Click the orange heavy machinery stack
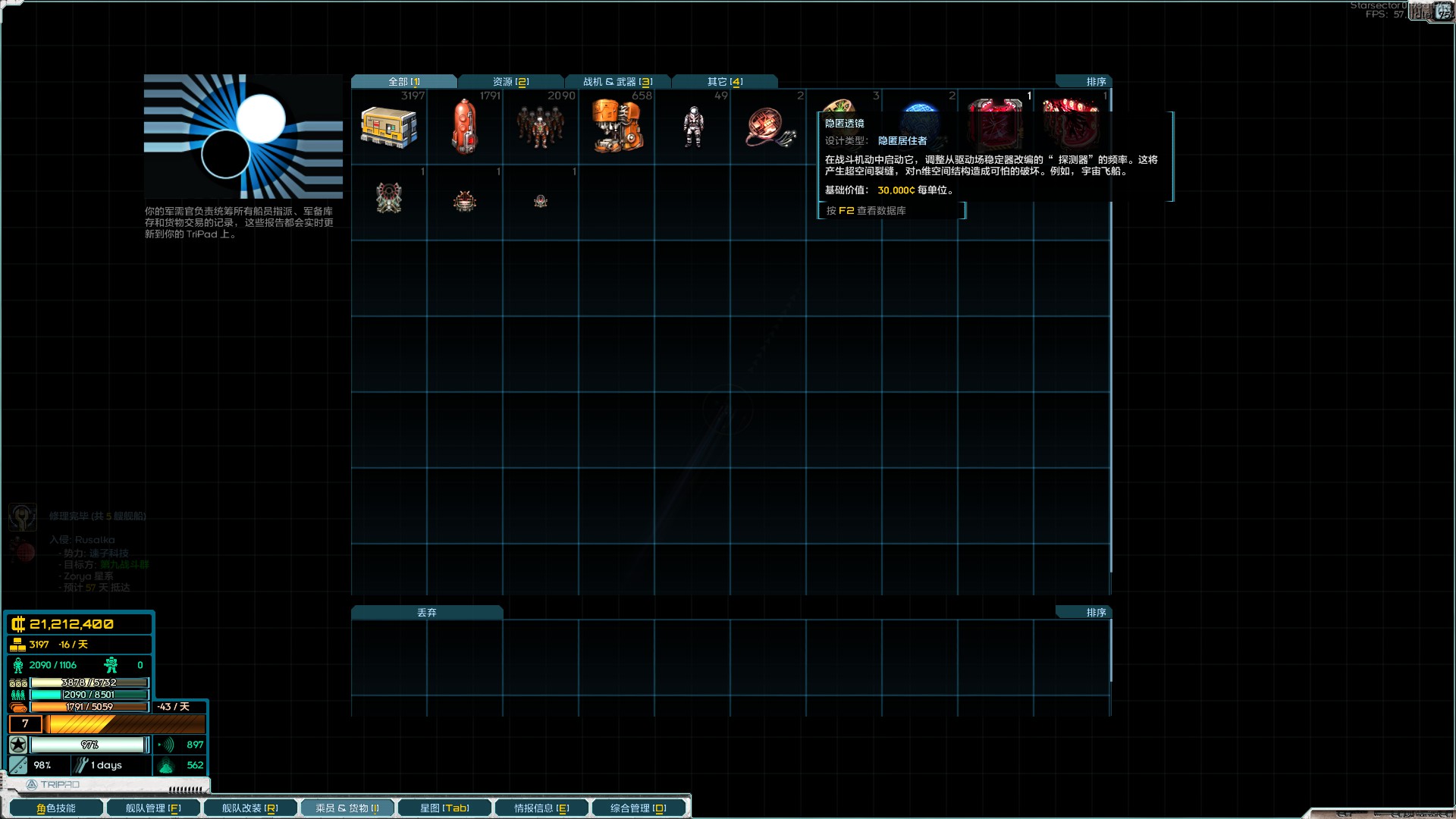This screenshot has height=819, width=1456. point(616,127)
